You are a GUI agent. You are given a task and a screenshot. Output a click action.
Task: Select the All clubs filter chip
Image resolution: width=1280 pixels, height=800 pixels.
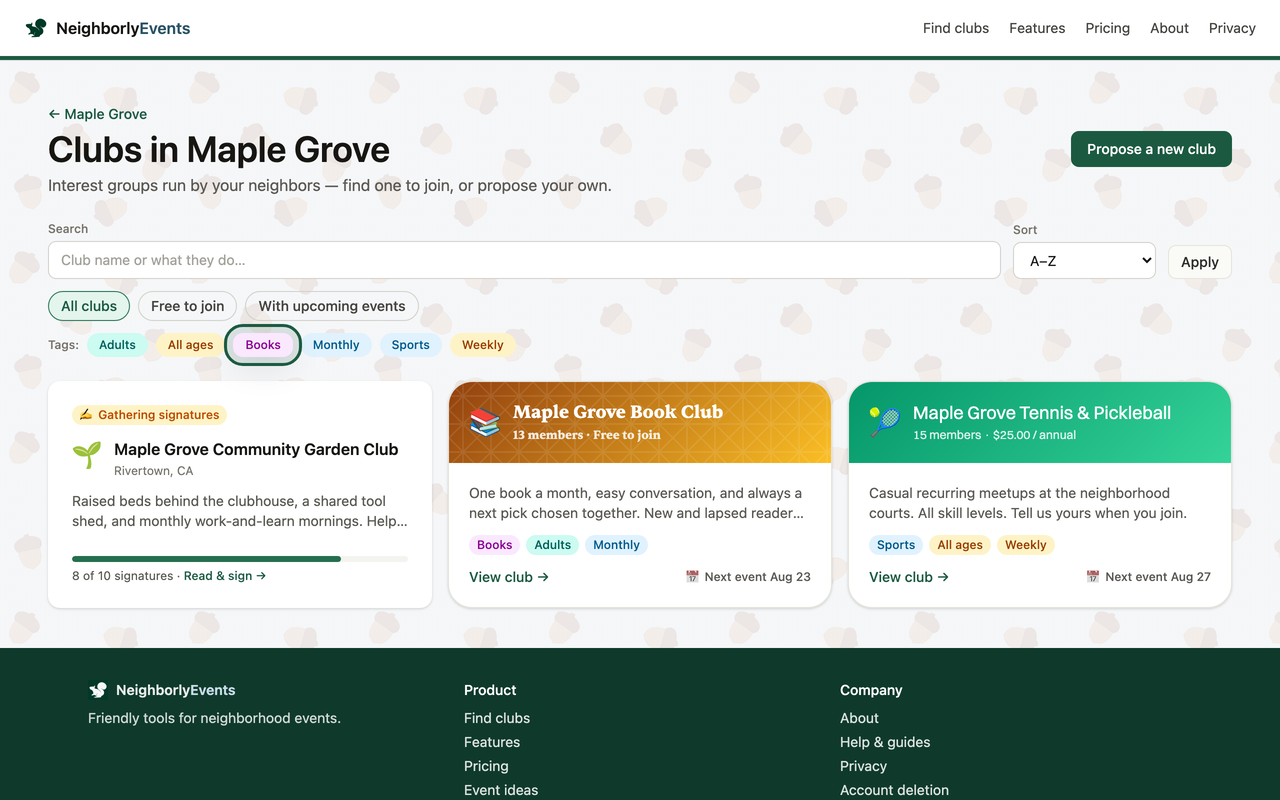click(x=89, y=306)
